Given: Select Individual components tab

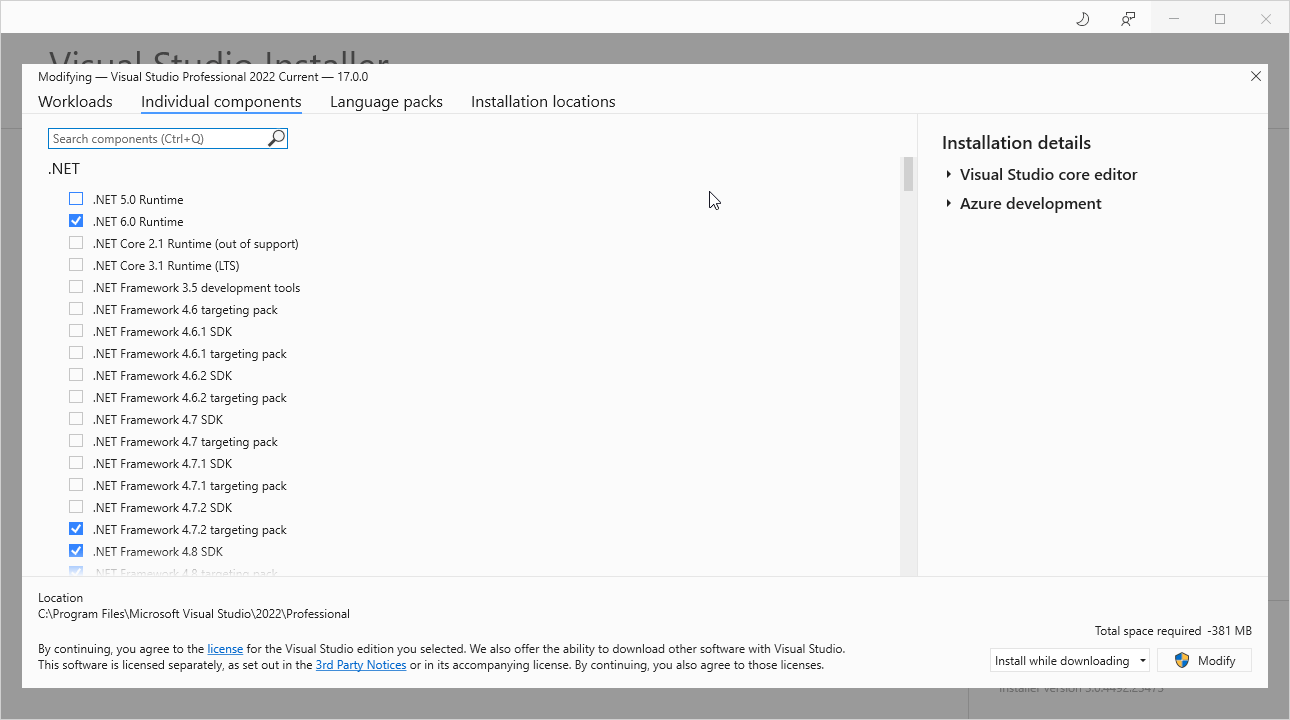Looking at the screenshot, I should pyautogui.click(x=221, y=102).
